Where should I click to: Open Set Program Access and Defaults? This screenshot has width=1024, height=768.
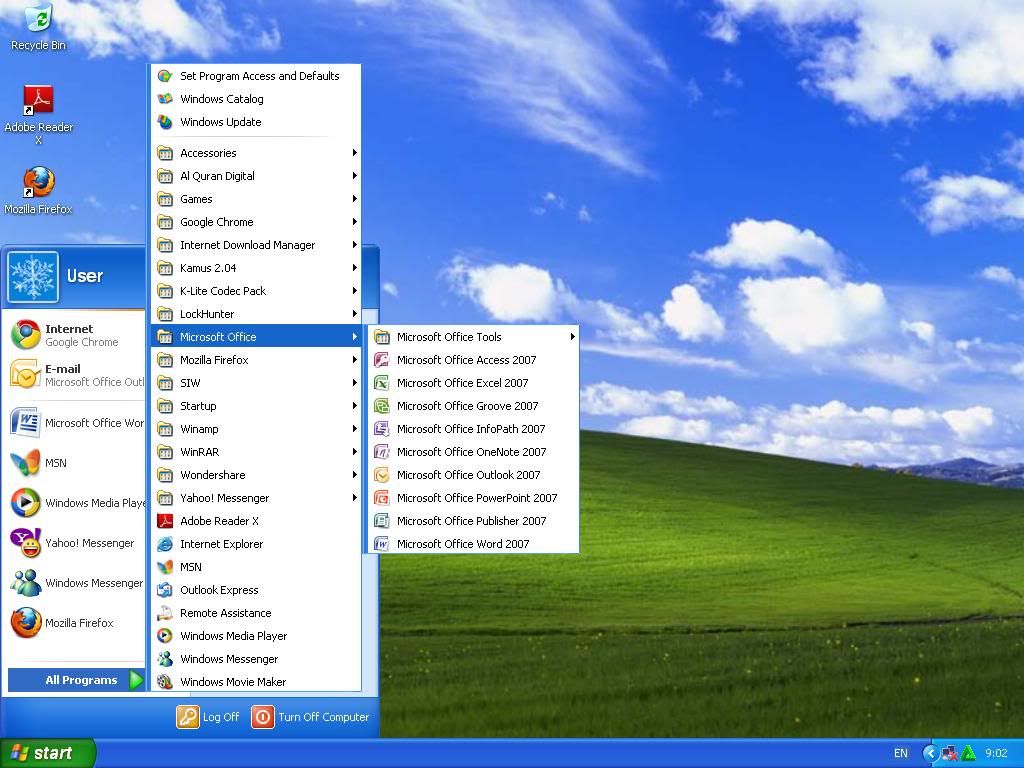click(x=256, y=76)
